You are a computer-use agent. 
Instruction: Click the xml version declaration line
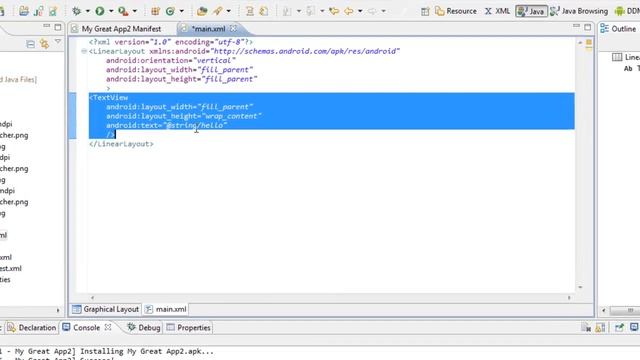click(x=171, y=42)
